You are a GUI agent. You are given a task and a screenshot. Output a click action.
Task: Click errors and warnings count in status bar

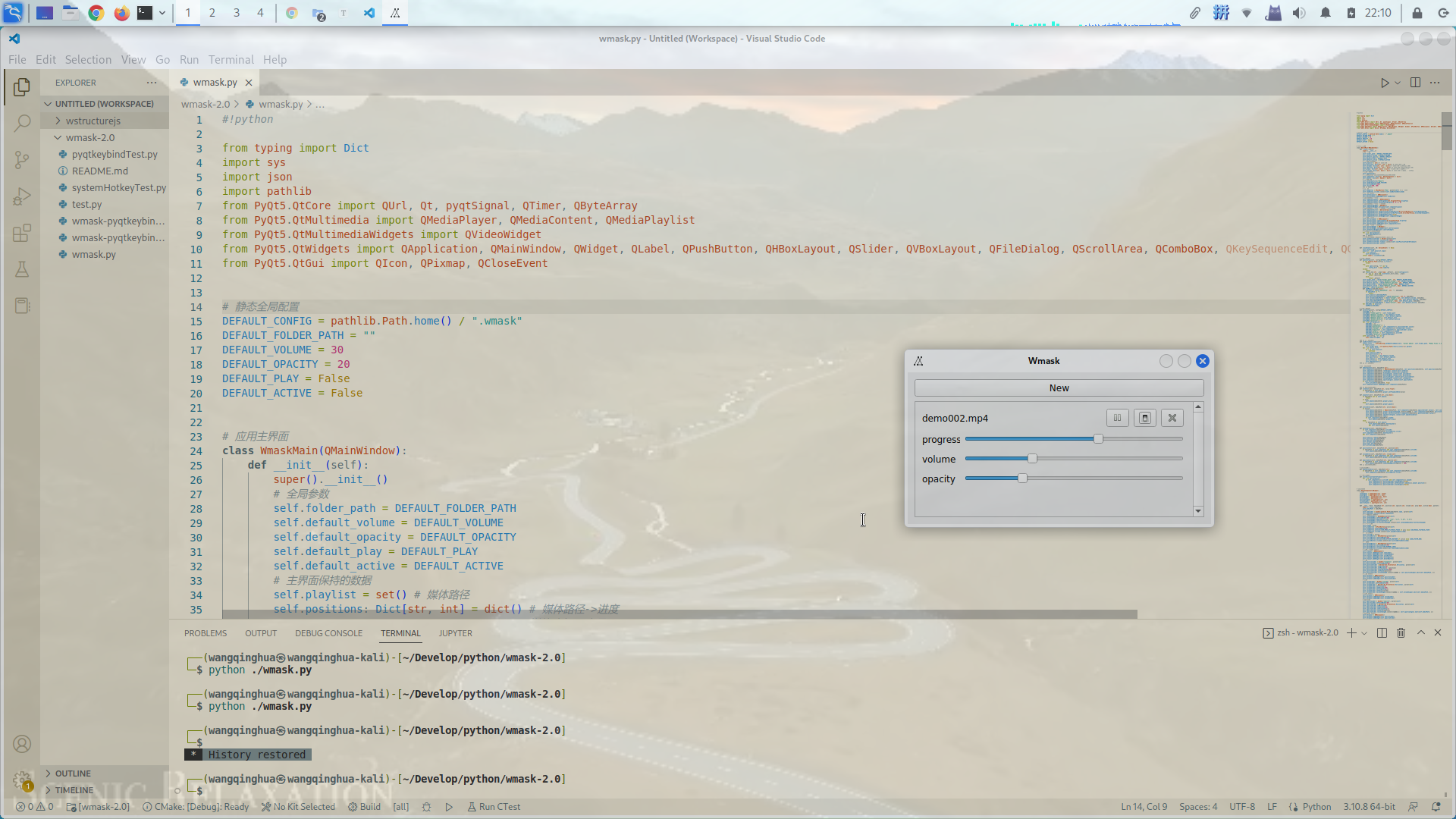(35, 807)
